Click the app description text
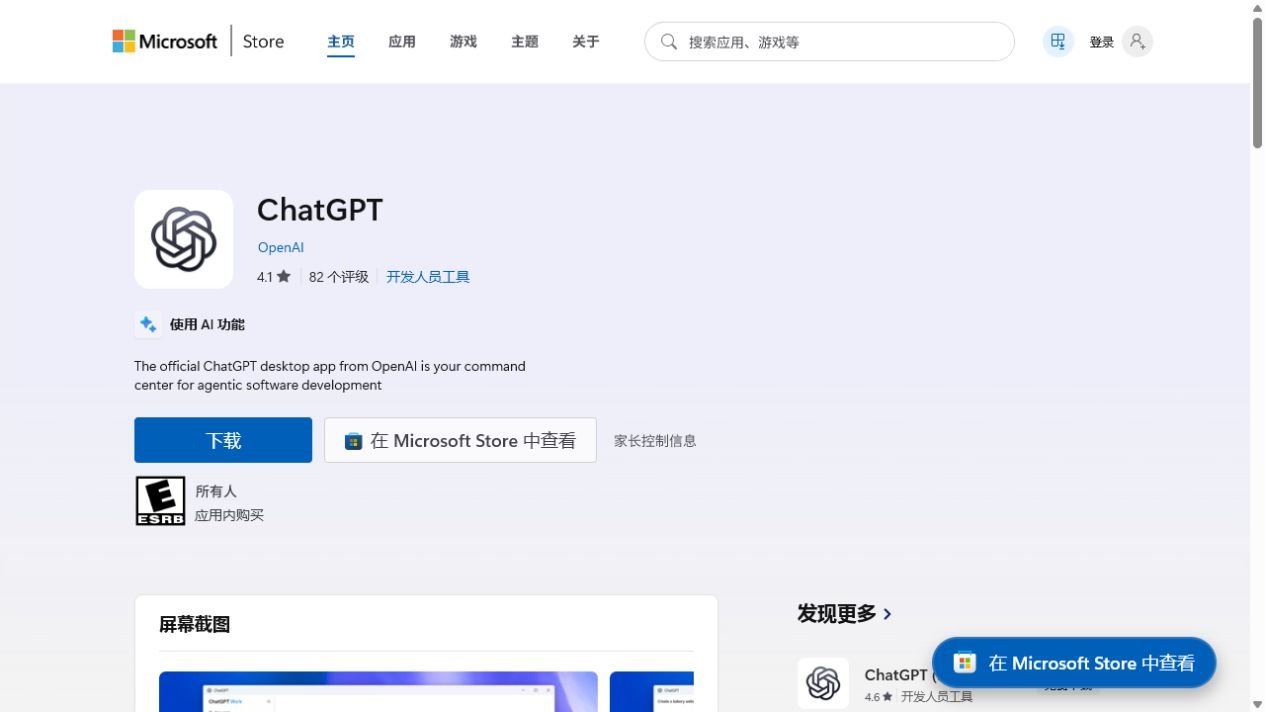Image resolution: width=1265 pixels, height=712 pixels. [x=330, y=375]
